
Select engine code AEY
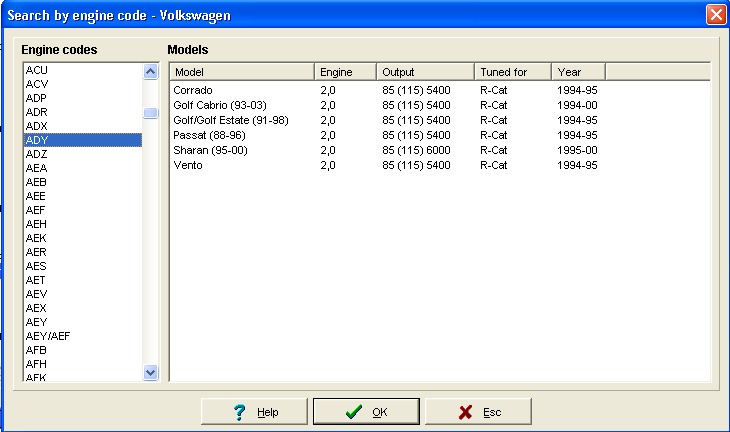click(x=83, y=322)
